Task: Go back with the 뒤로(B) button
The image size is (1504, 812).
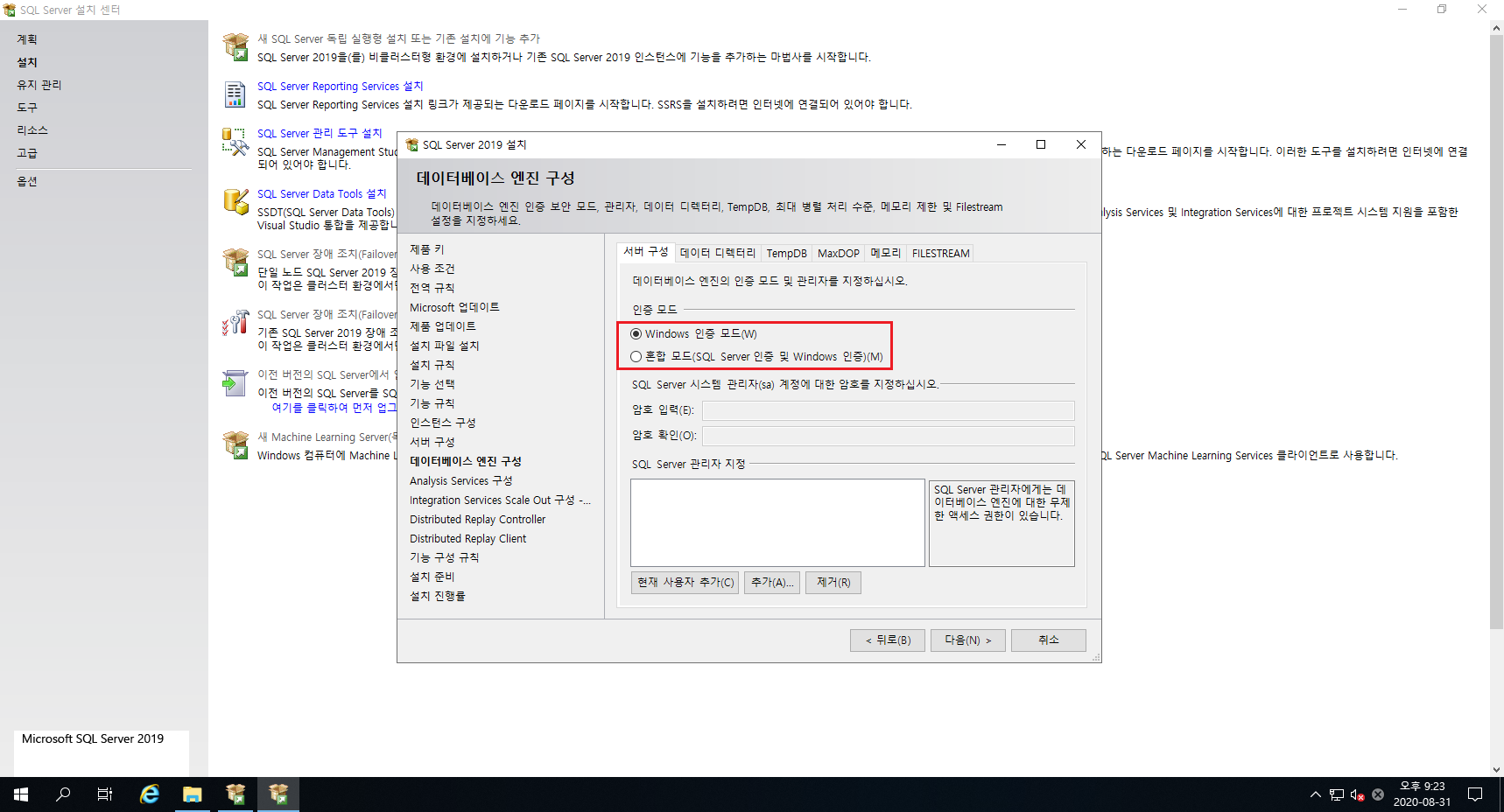Action: [888, 640]
